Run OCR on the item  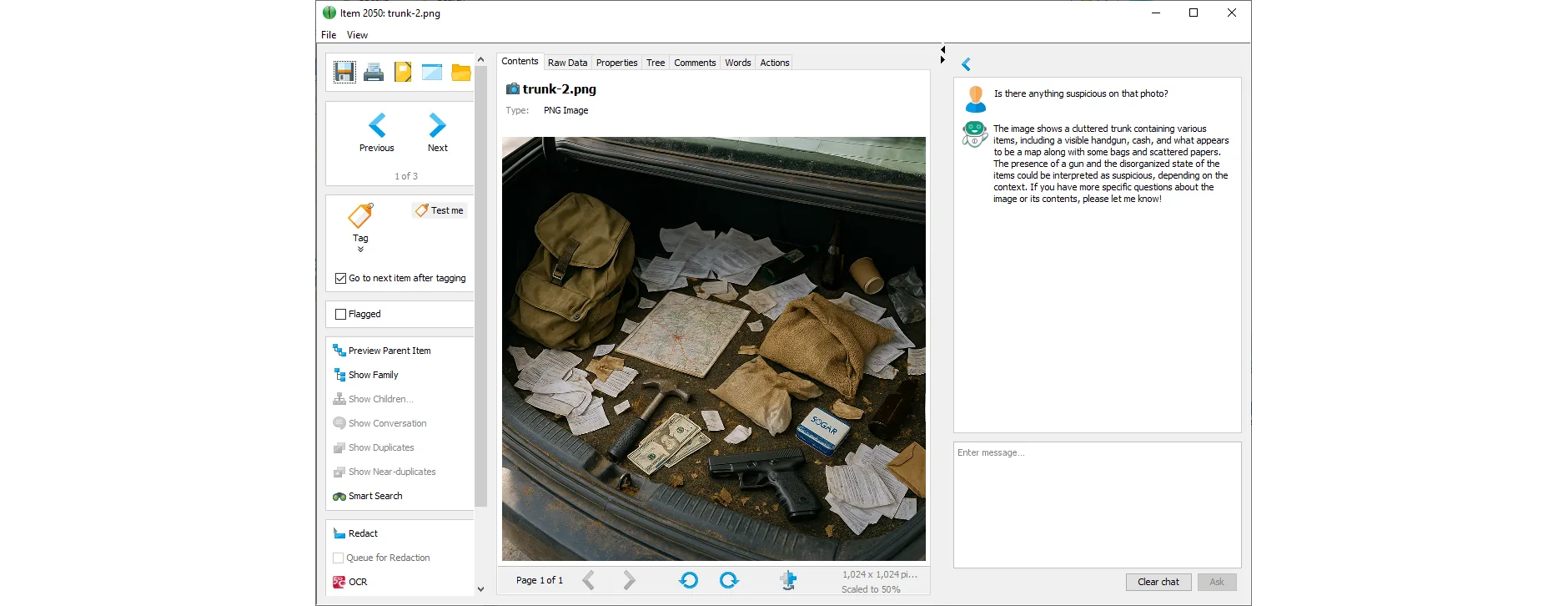click(x=350, y=582)
